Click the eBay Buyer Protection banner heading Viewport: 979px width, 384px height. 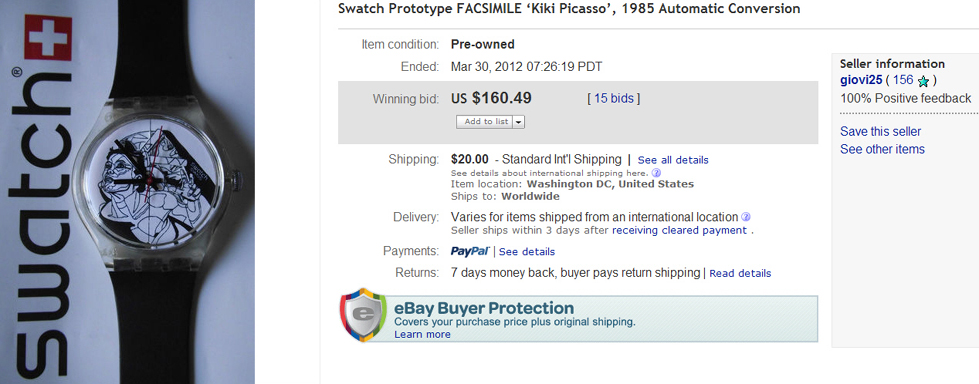[484, 308]
